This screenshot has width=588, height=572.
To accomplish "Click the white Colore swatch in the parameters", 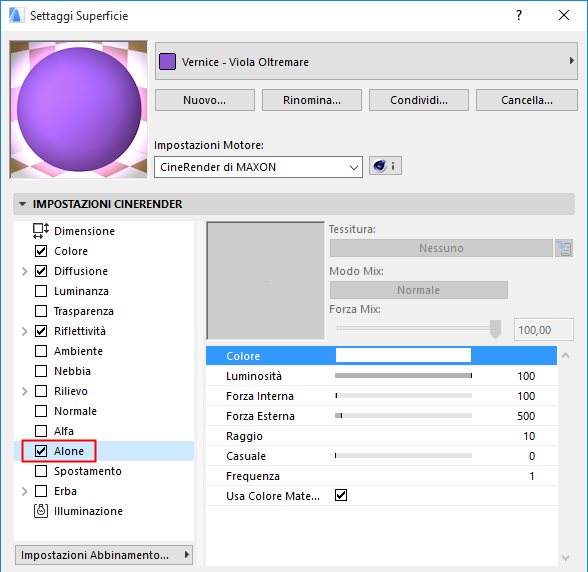I will click(x=403, y=355).
